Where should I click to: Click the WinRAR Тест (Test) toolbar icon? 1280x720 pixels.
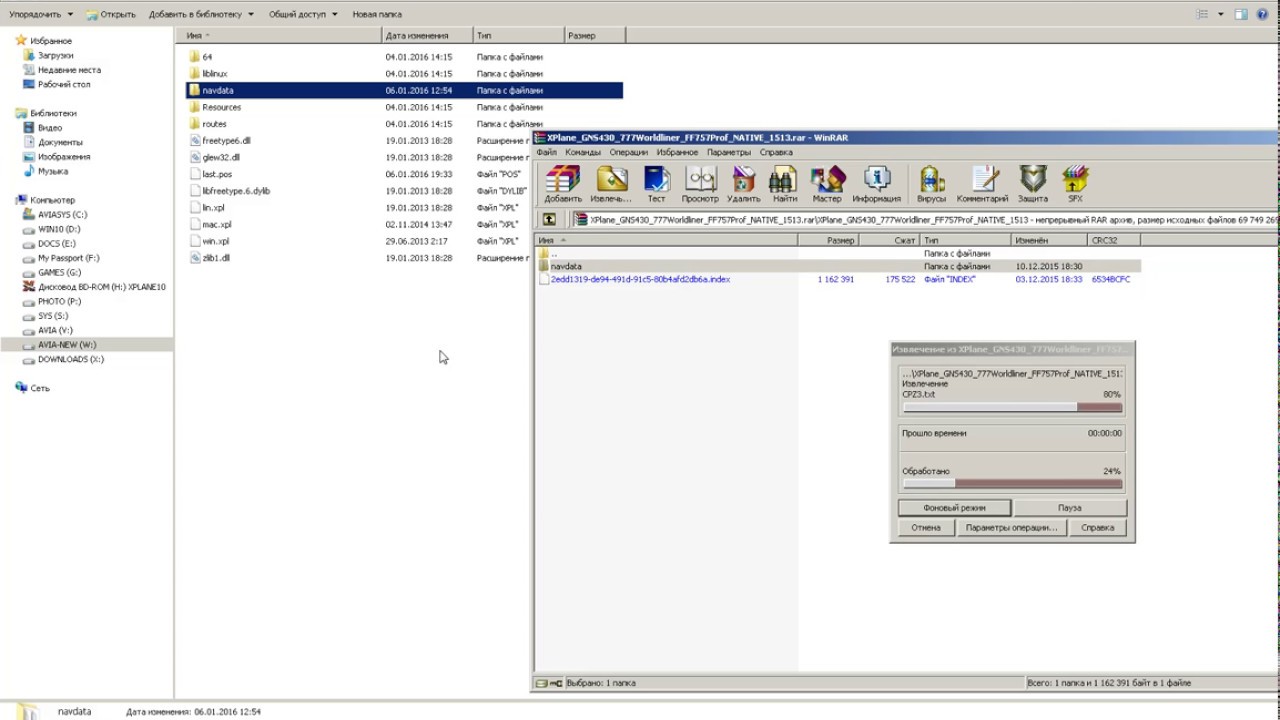(656, 184)
